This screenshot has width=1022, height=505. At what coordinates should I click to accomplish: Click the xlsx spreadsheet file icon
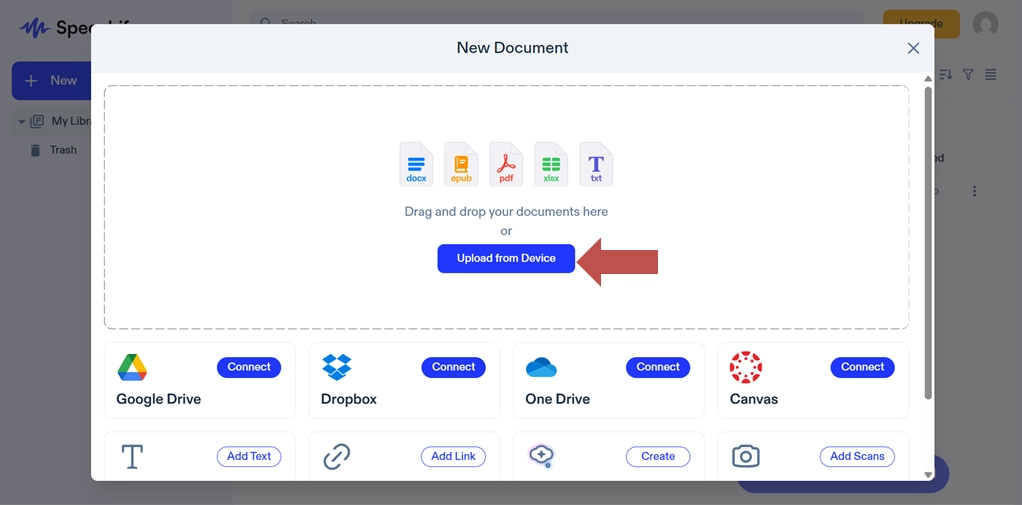click(551, 164)
